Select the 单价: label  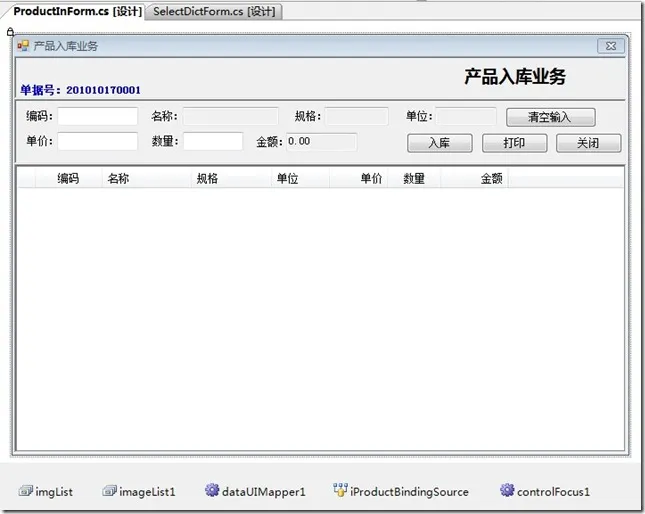pos(39,141)
